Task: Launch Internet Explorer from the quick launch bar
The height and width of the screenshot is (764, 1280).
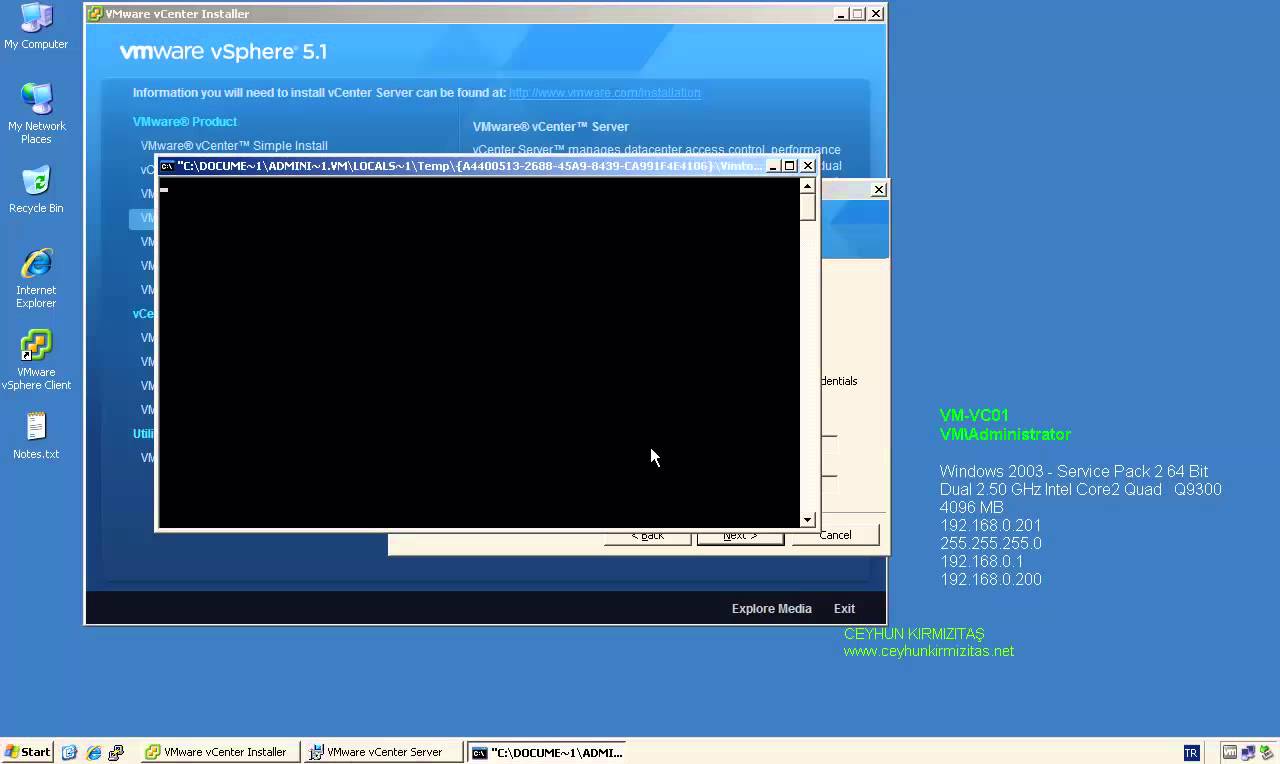Action: pyautogui.click(x=94, y=752)
